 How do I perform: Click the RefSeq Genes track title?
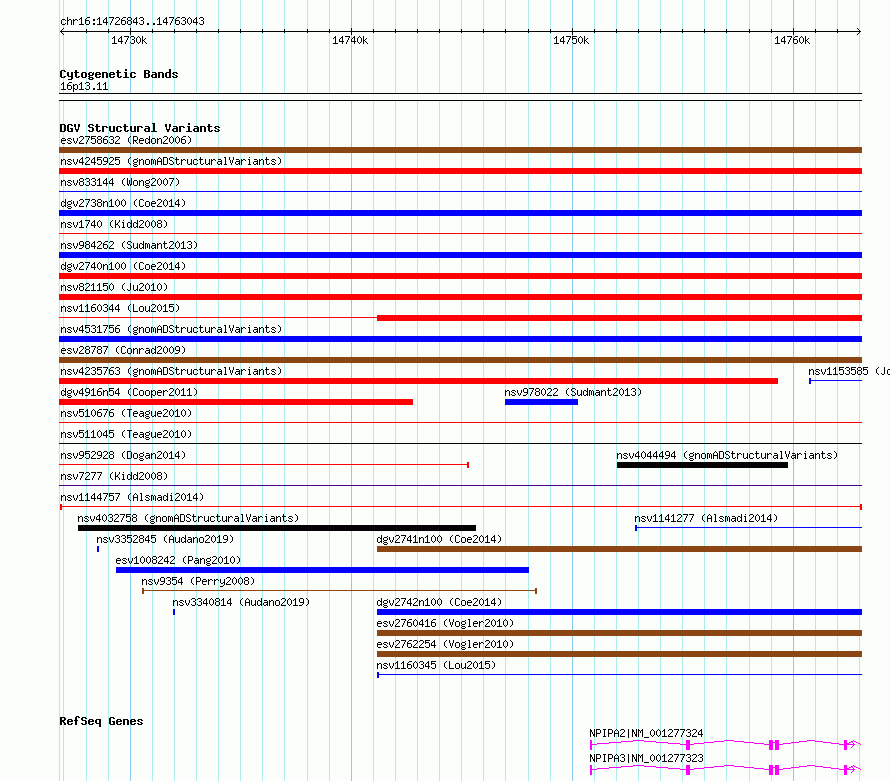tap(101, 721)
